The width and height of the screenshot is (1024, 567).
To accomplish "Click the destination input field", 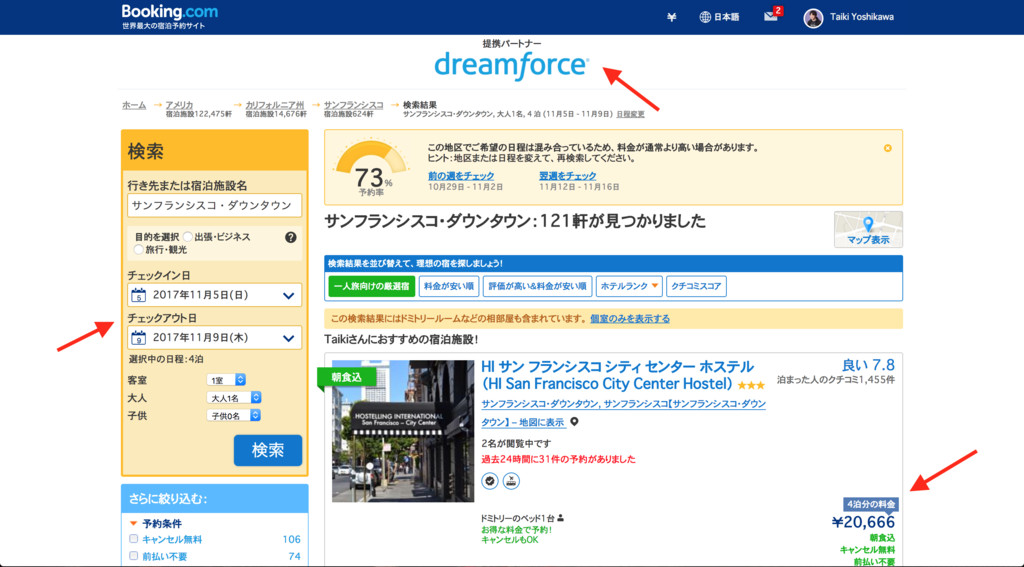I will 215,205.
